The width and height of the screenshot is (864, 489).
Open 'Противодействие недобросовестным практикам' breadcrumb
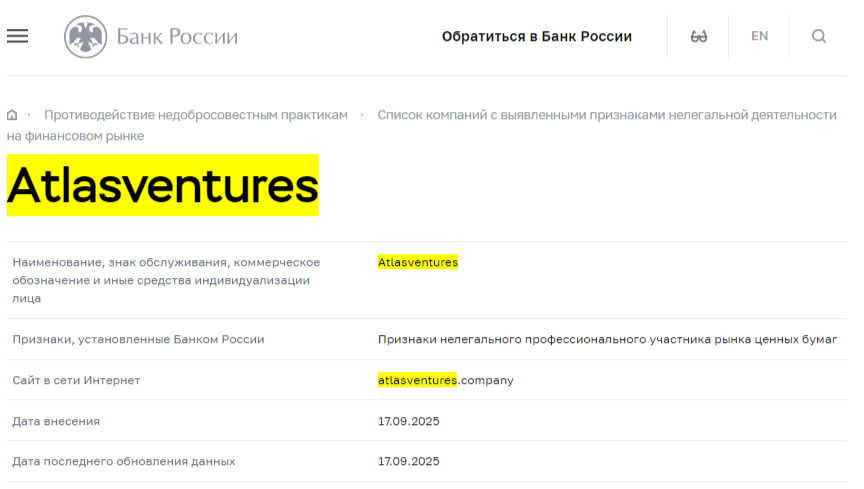point(196,115)
